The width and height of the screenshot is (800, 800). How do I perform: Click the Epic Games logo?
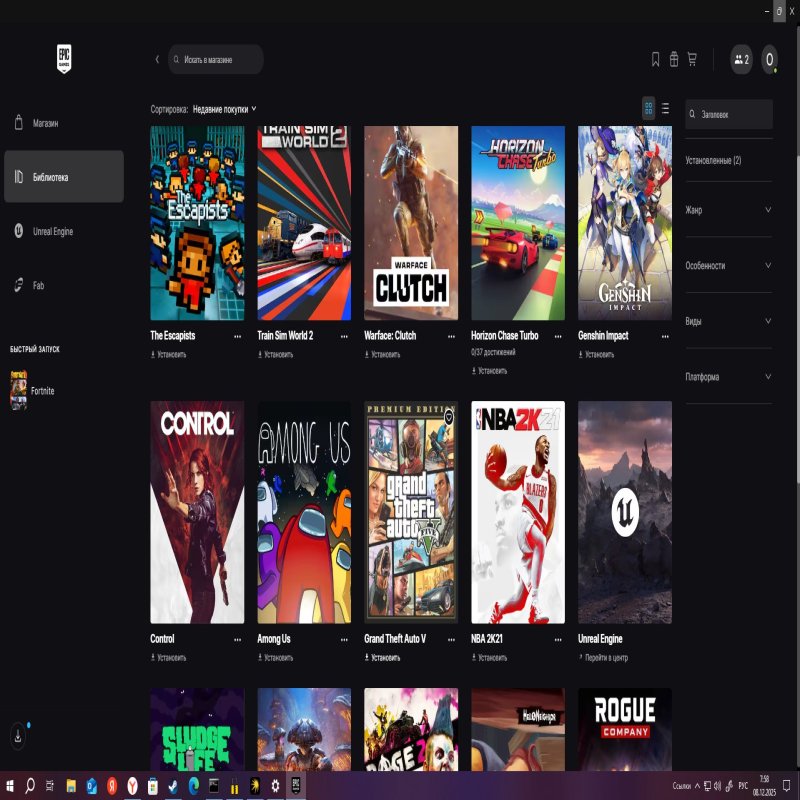[x=65, y=59]
